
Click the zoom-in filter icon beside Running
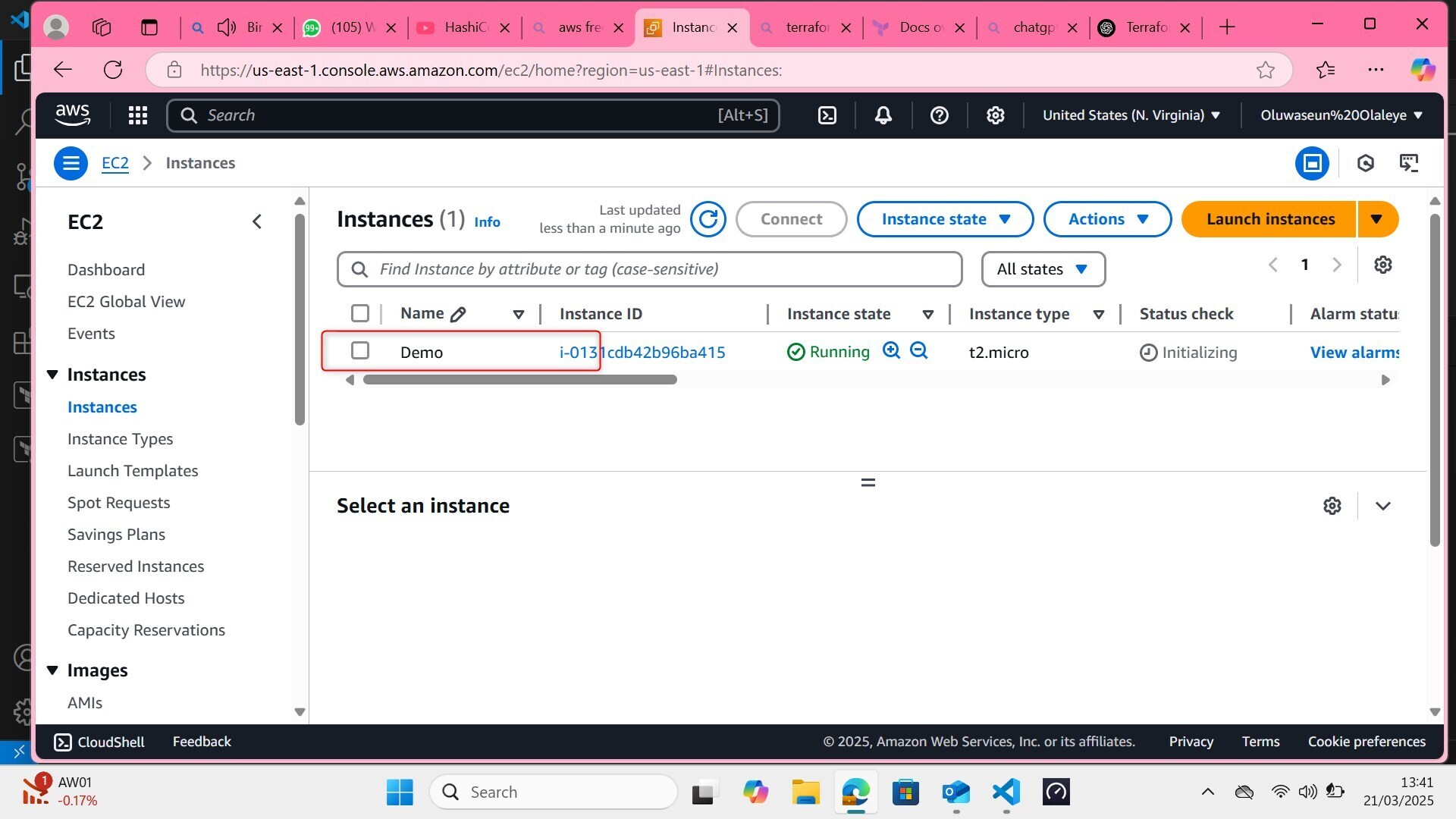tap(892, 350)
